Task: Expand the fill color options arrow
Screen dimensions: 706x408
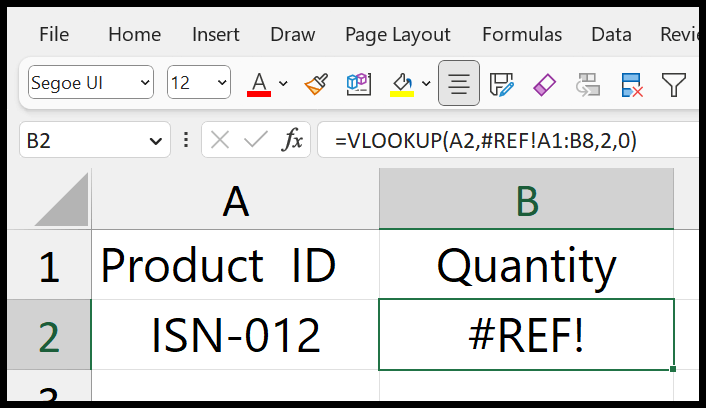Action: point(426,83)
